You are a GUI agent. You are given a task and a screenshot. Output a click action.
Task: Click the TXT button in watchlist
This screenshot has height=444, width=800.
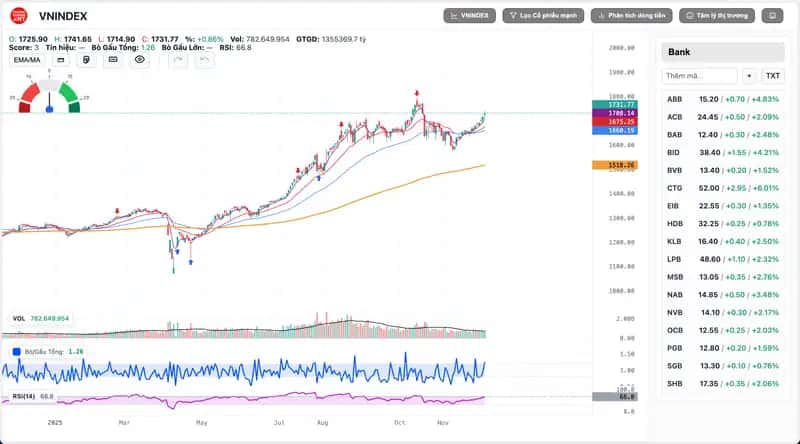773,76
